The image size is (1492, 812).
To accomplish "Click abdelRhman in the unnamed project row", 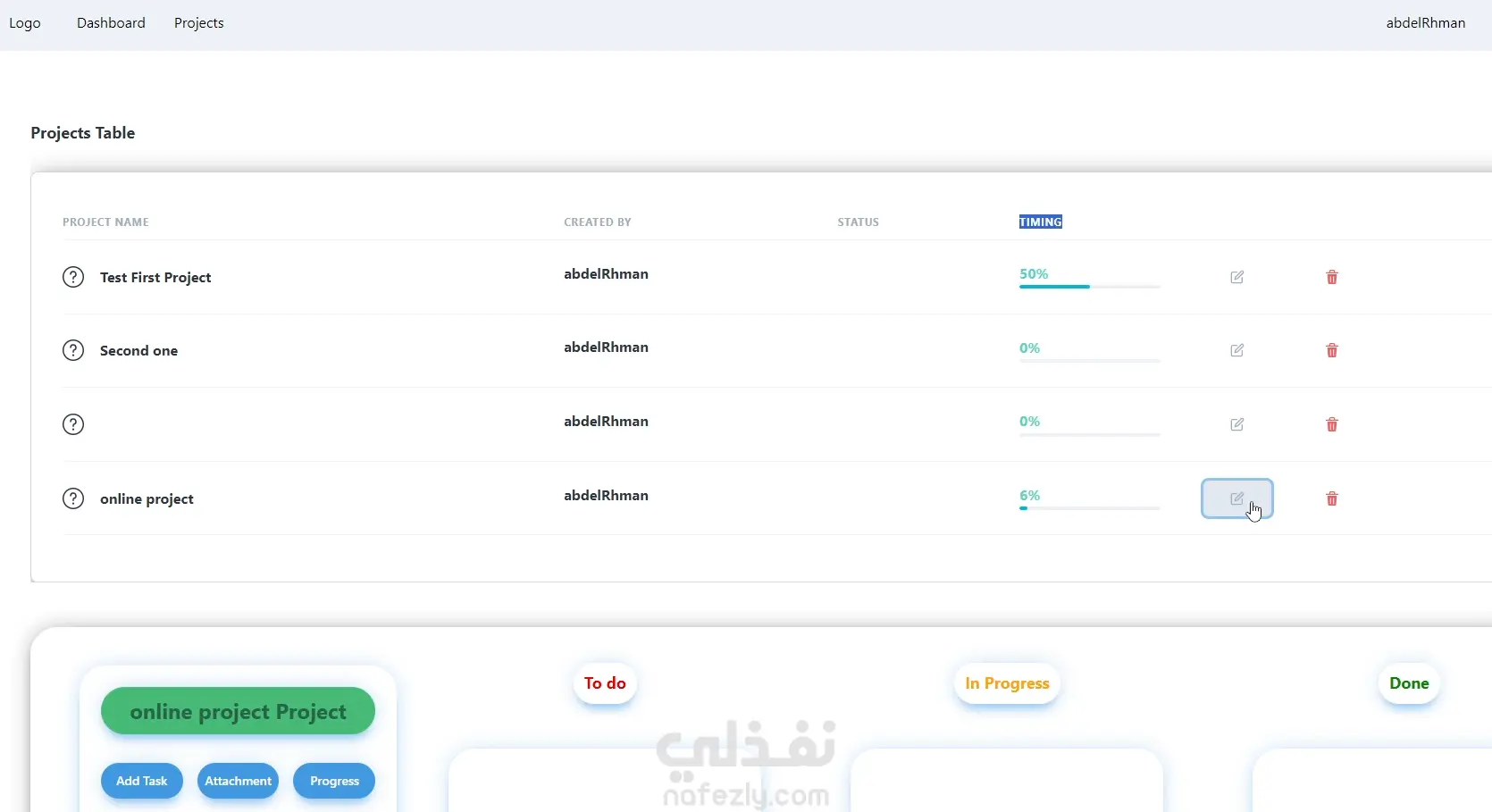I will point(606,422).
